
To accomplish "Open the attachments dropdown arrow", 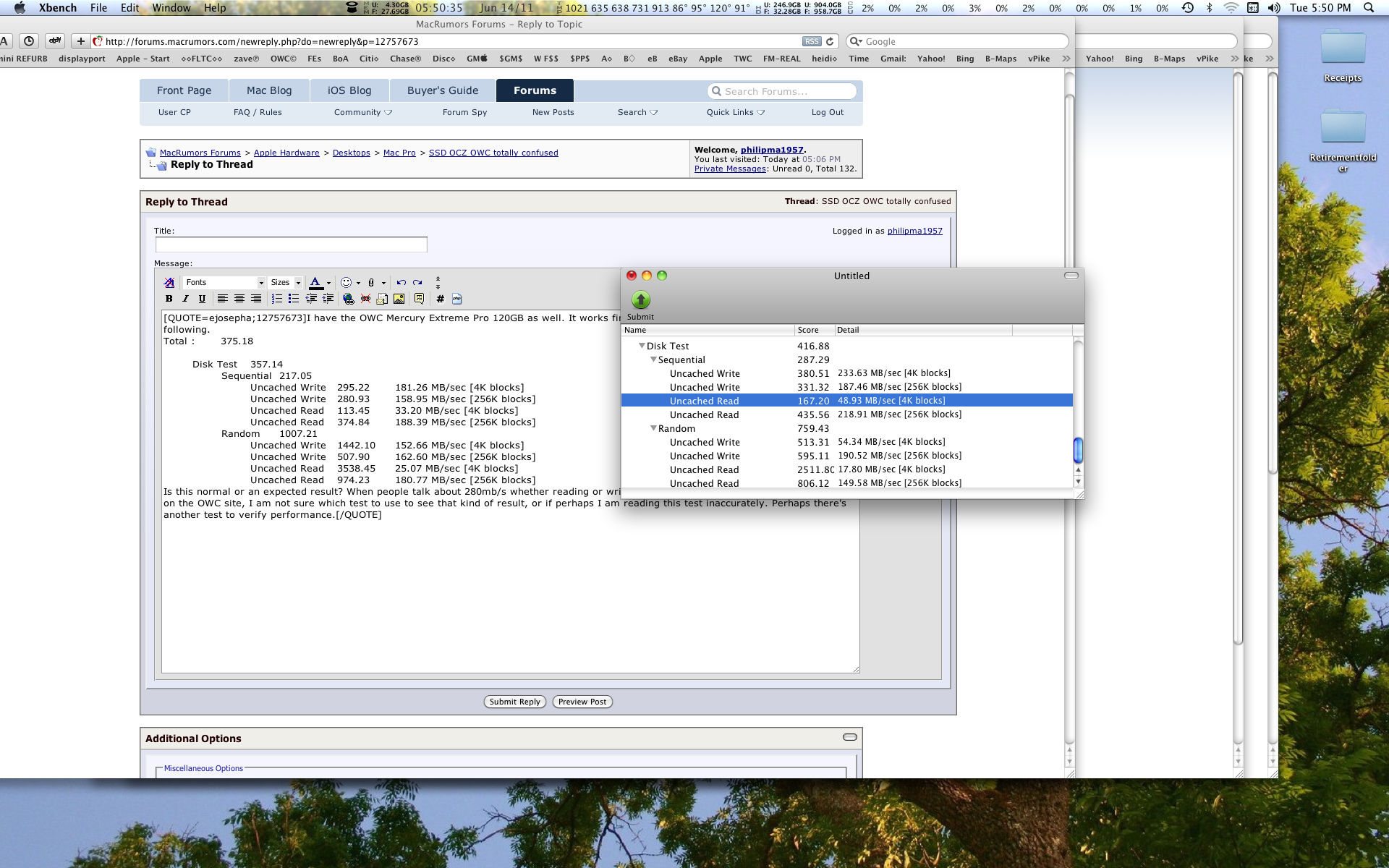I will coord(383,284).
